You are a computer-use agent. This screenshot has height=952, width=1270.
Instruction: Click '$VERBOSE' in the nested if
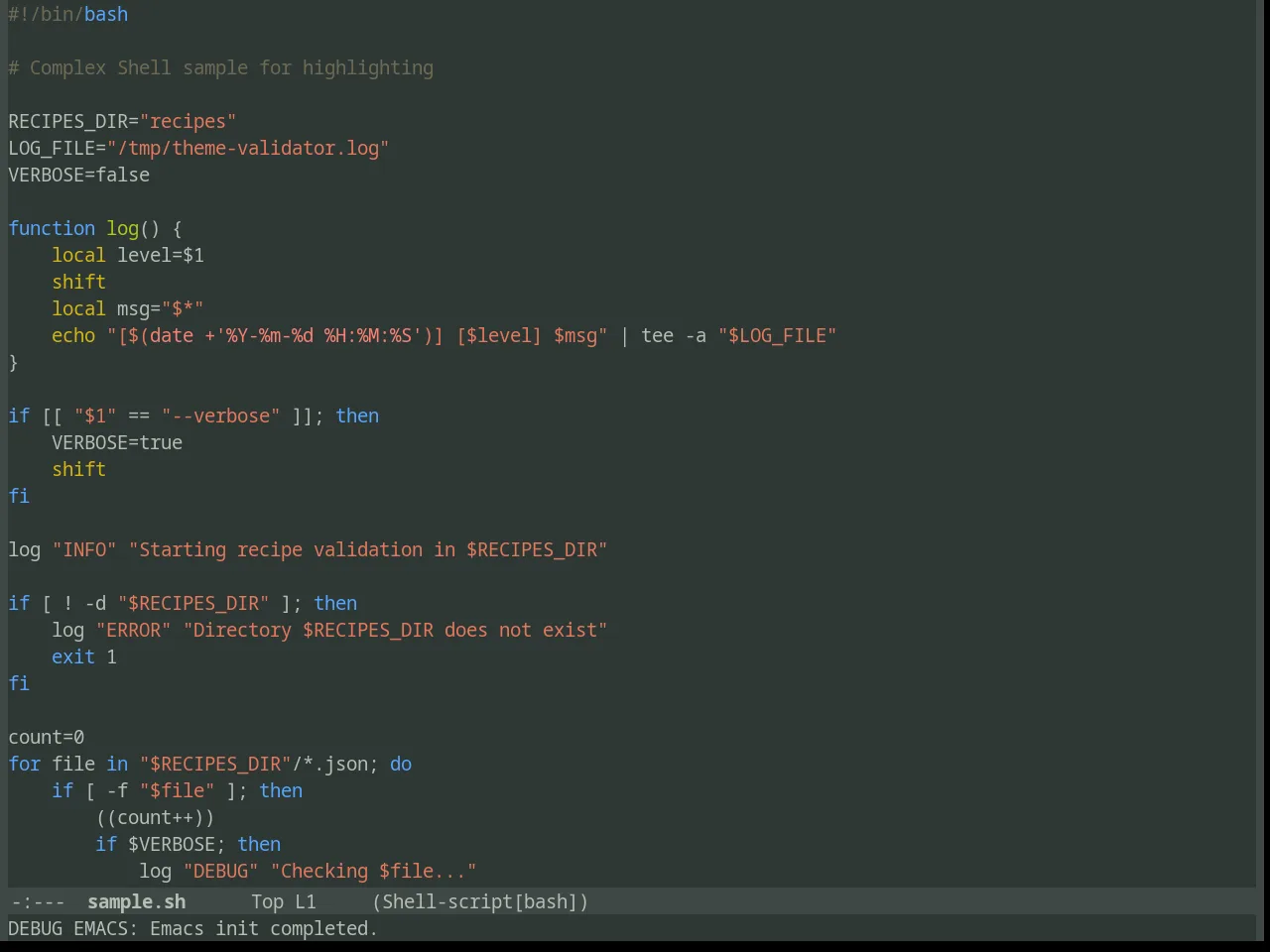pos(172,844)
